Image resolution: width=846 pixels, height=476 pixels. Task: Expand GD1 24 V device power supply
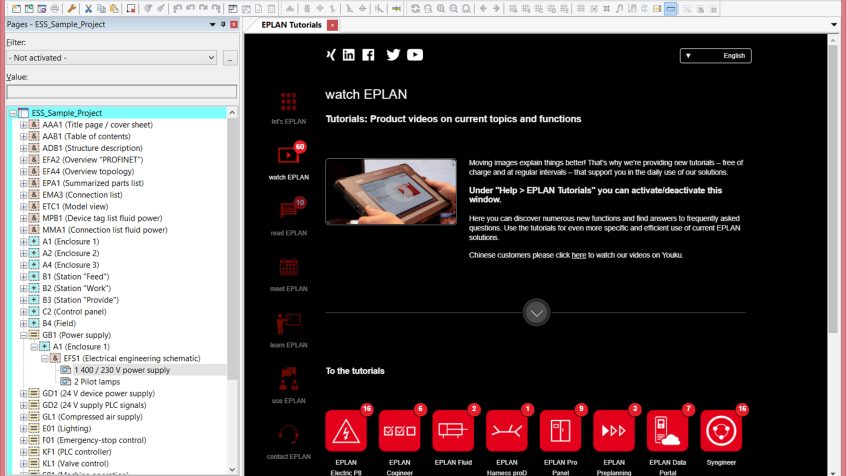[23, 393]
